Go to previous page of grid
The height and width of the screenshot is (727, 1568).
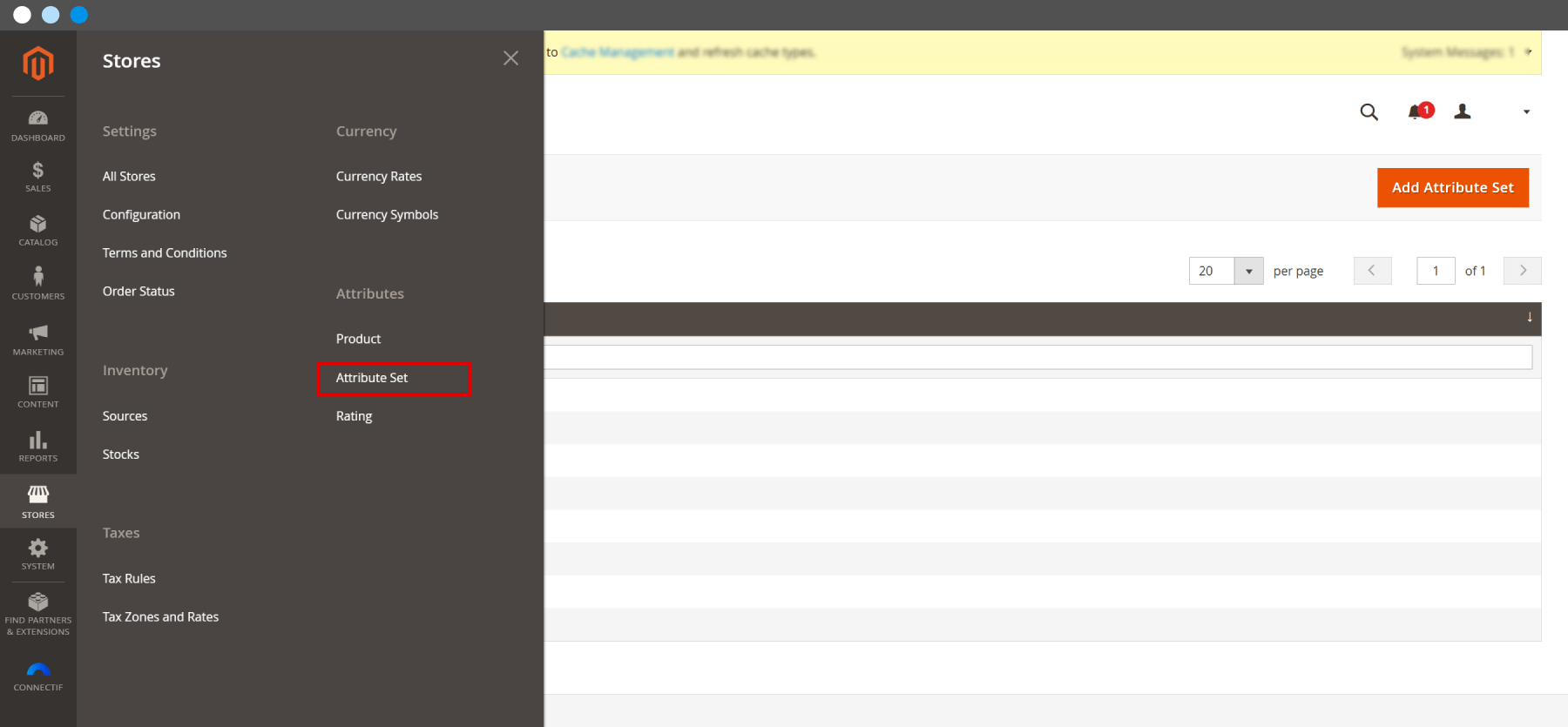(1373, 271)
